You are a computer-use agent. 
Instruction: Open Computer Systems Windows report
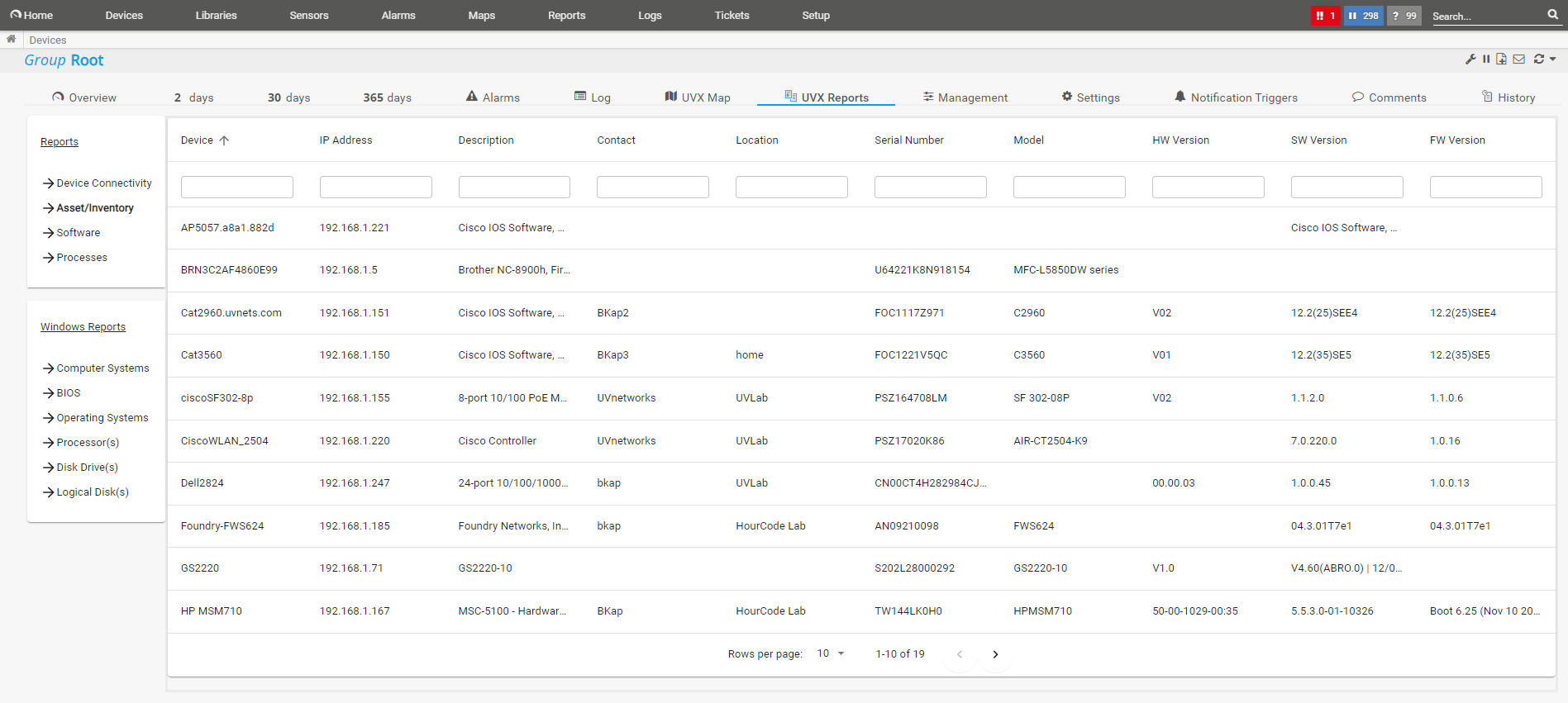97,368
